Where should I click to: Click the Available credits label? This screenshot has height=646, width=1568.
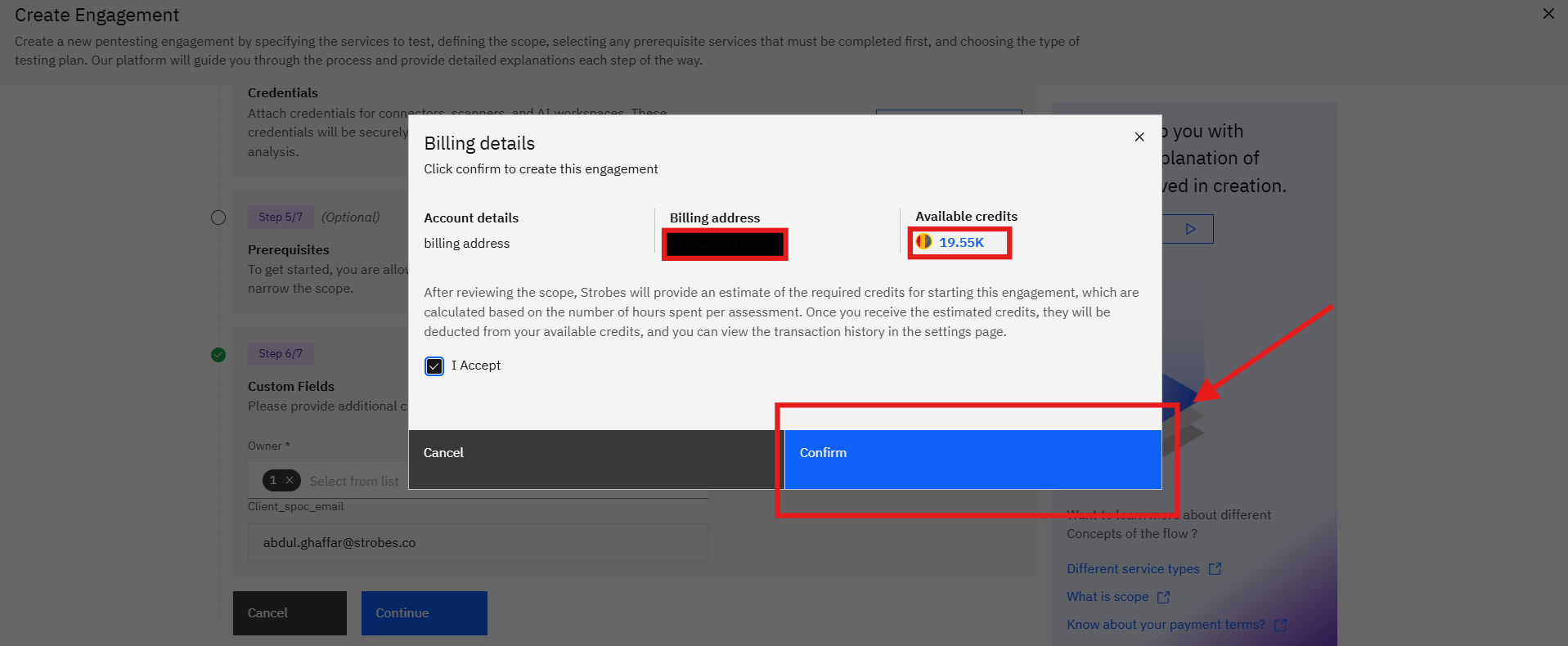click(967, 216)
